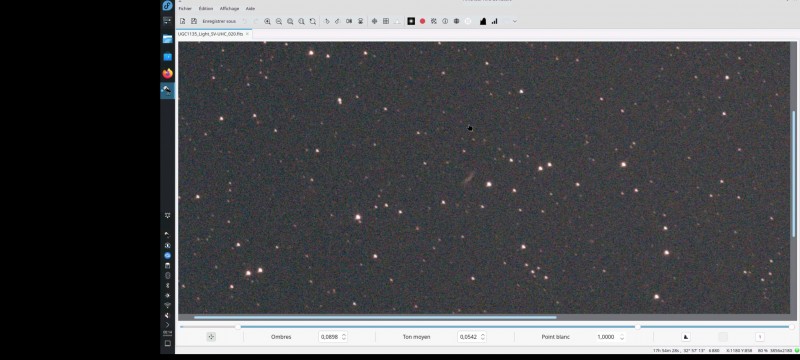Zoom in using the magnifier plus icon
This screenshot has width=800, height=360.
coord(267,21)
